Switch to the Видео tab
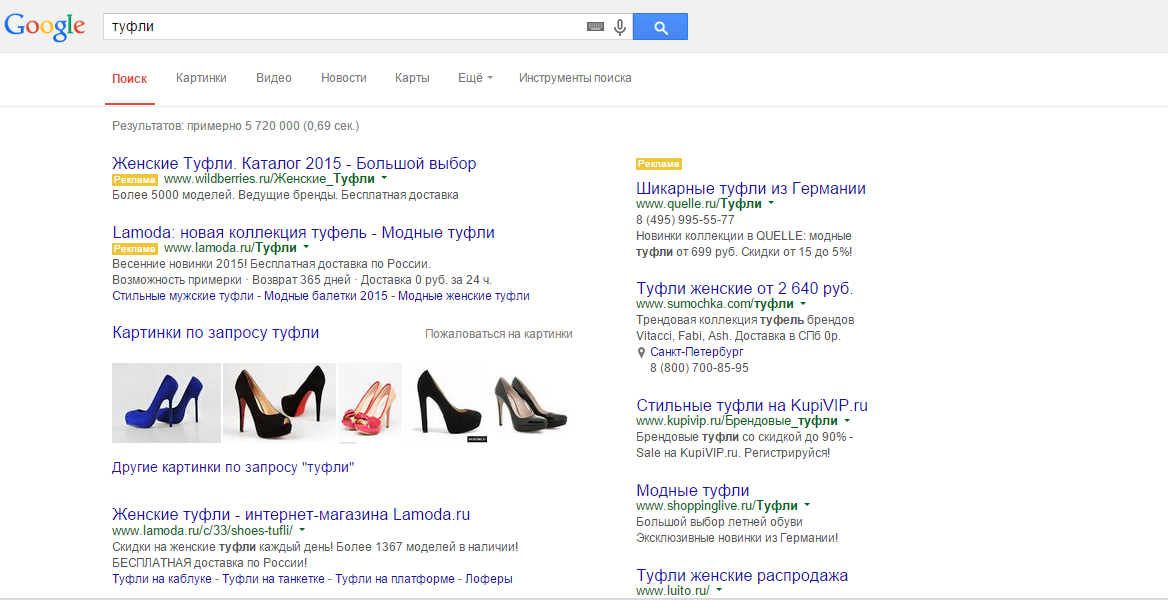 274,78
